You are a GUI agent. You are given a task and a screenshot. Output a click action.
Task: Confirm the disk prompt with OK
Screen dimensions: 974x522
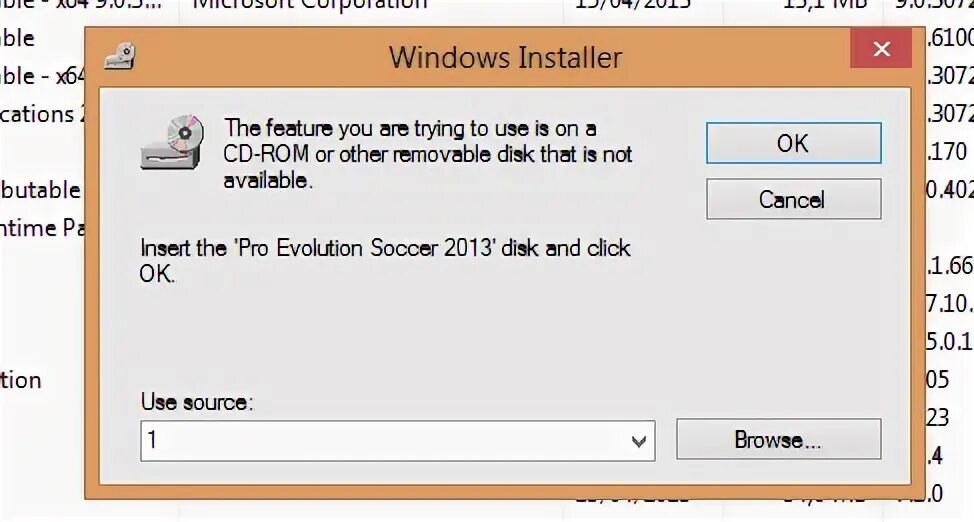[793, 144]
